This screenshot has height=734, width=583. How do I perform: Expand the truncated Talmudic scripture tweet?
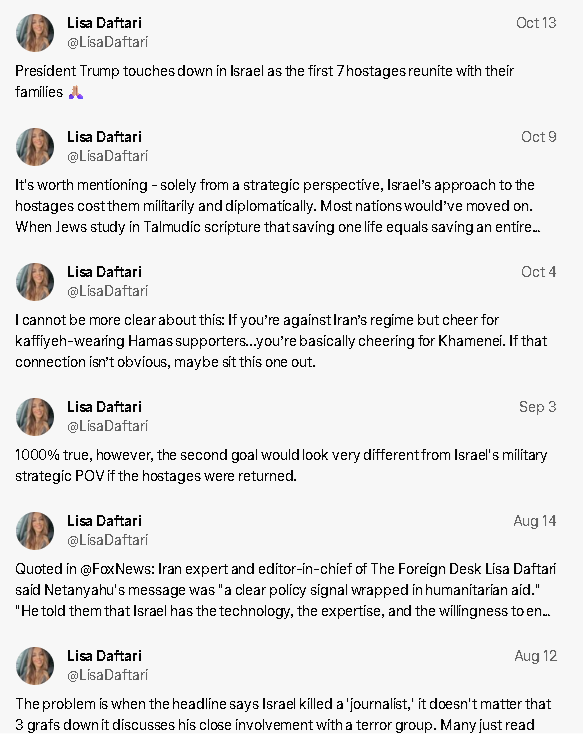click(x=277, y=206)
